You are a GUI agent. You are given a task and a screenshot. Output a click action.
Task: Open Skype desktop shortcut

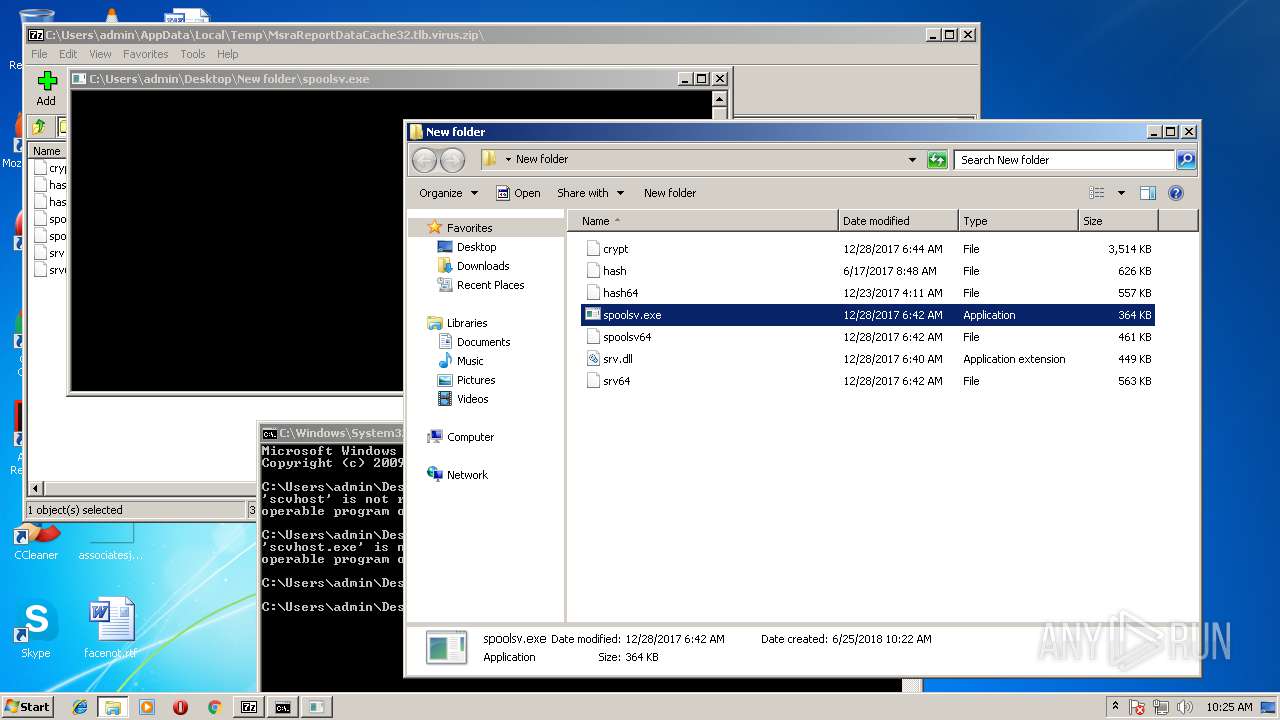[36, 630]
